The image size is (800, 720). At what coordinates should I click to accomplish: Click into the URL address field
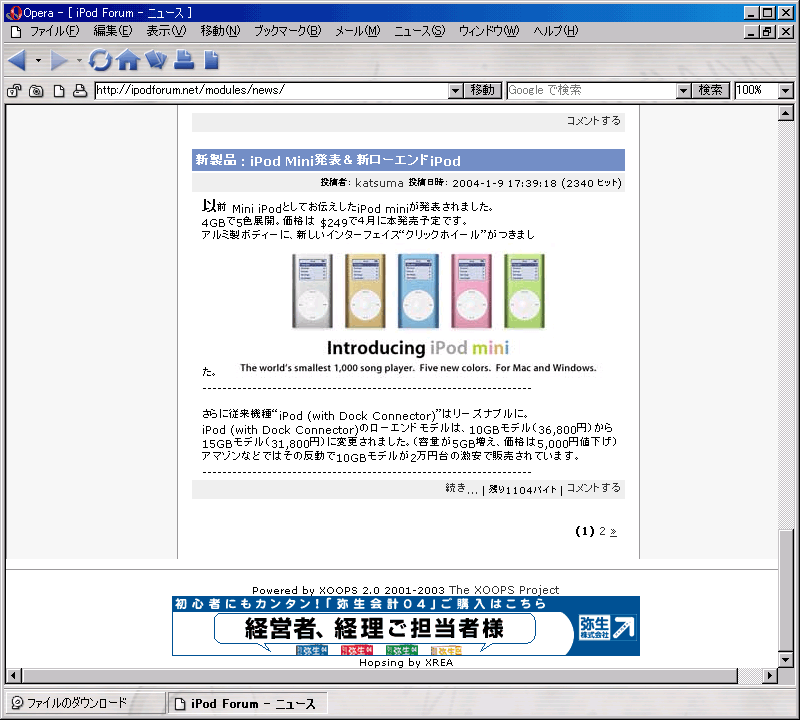tap(271, 91)
